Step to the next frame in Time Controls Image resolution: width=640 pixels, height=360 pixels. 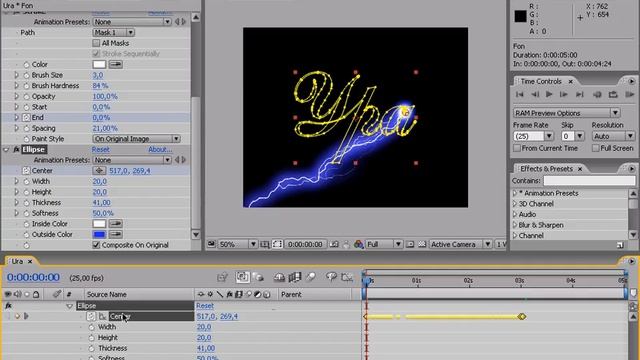[x=564, y=94]
